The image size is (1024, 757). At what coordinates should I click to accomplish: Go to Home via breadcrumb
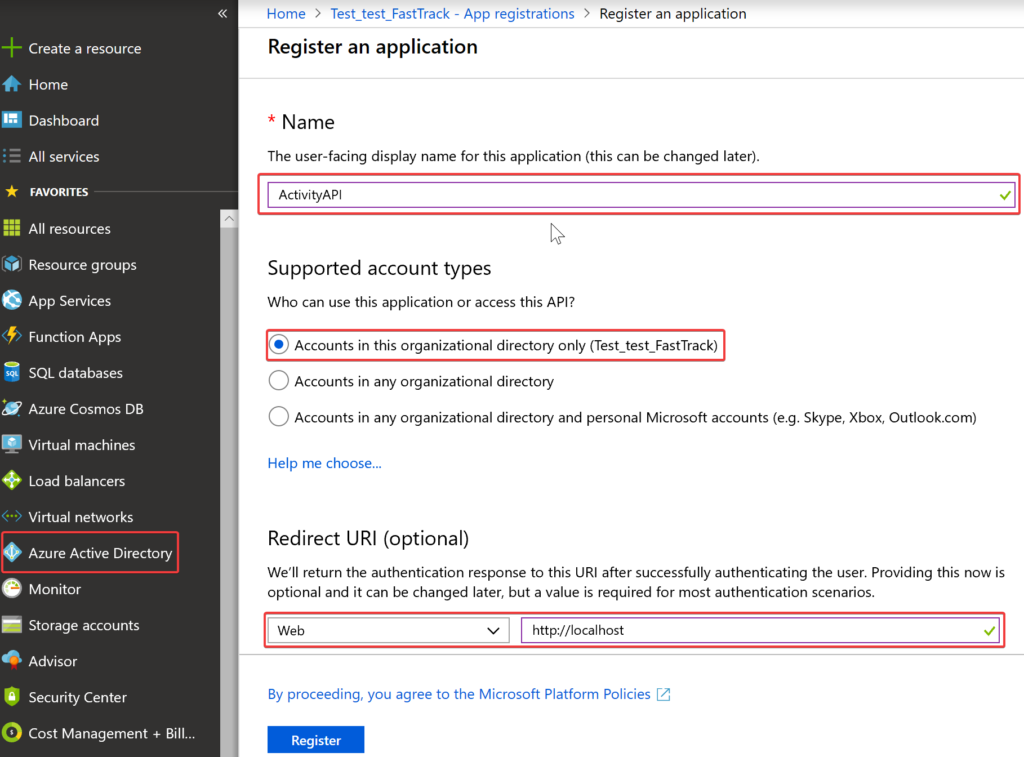point(286,13)
